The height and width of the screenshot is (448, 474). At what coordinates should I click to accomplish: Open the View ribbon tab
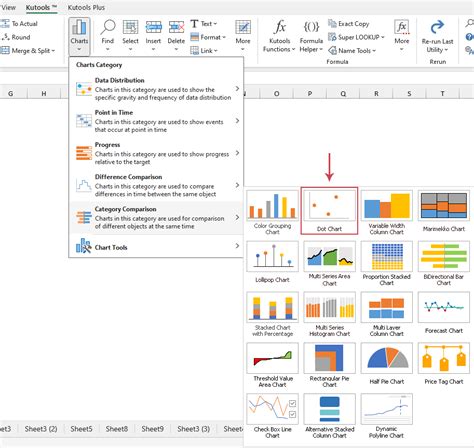9,7
